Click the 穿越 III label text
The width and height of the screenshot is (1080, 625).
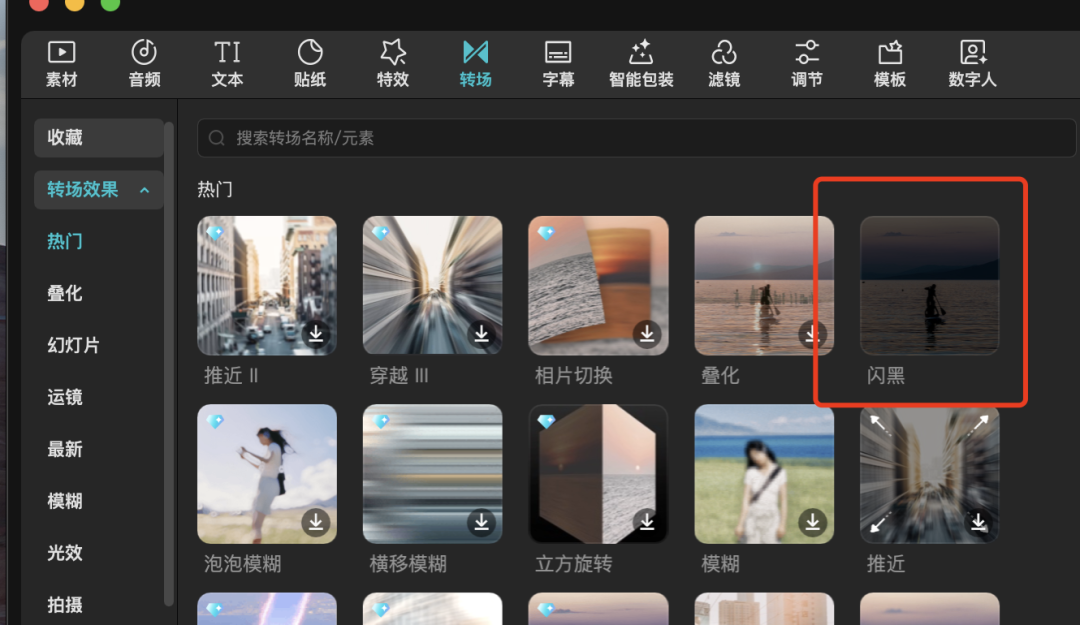pos(399,376)
